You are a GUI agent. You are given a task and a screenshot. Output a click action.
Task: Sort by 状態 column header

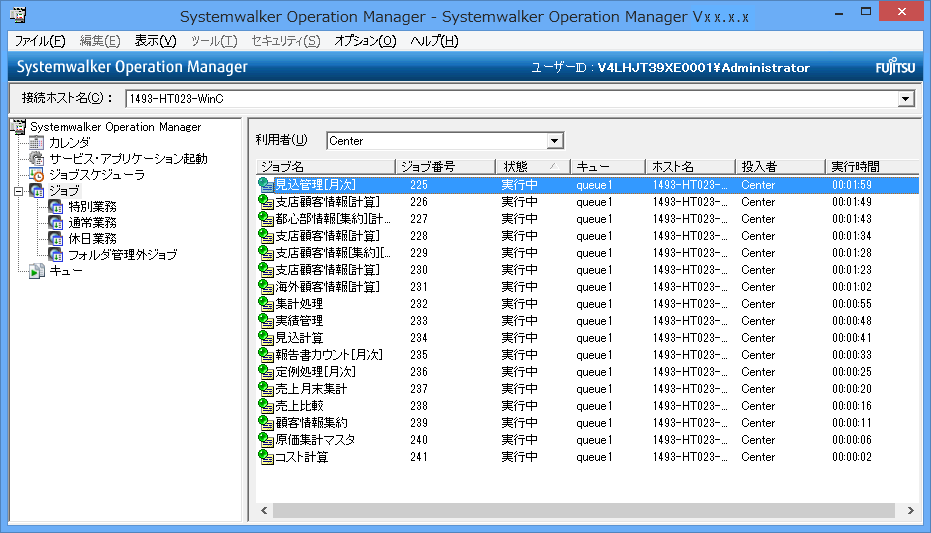533,167
